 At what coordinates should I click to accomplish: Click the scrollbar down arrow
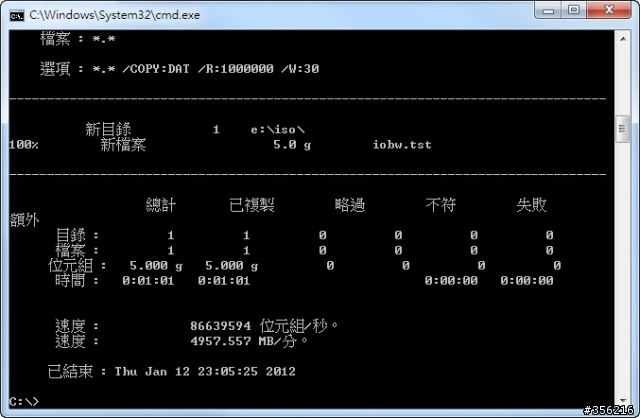point(623,400)
